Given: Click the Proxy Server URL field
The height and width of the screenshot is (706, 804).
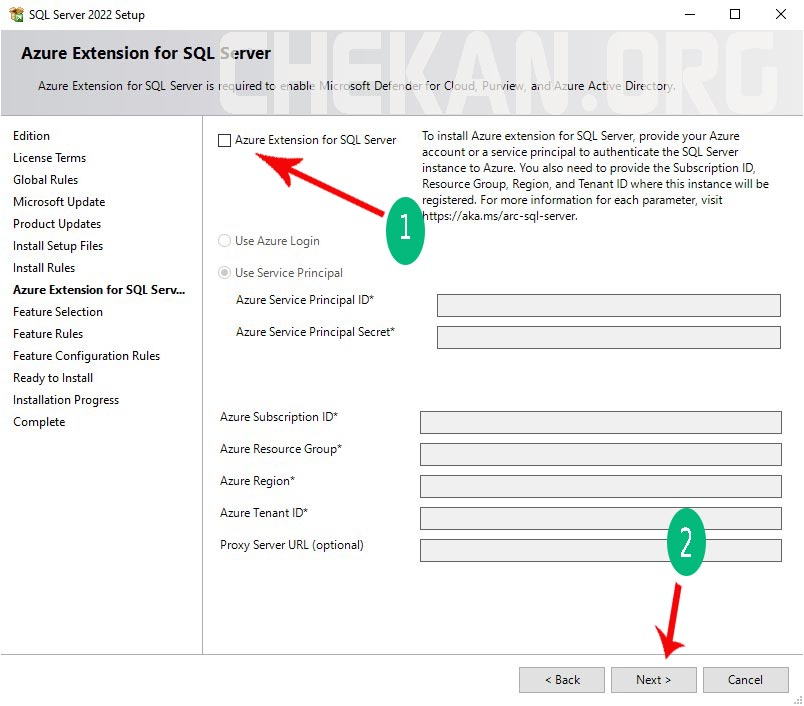Looking at the screenshot, I should (x=600, y=550).
